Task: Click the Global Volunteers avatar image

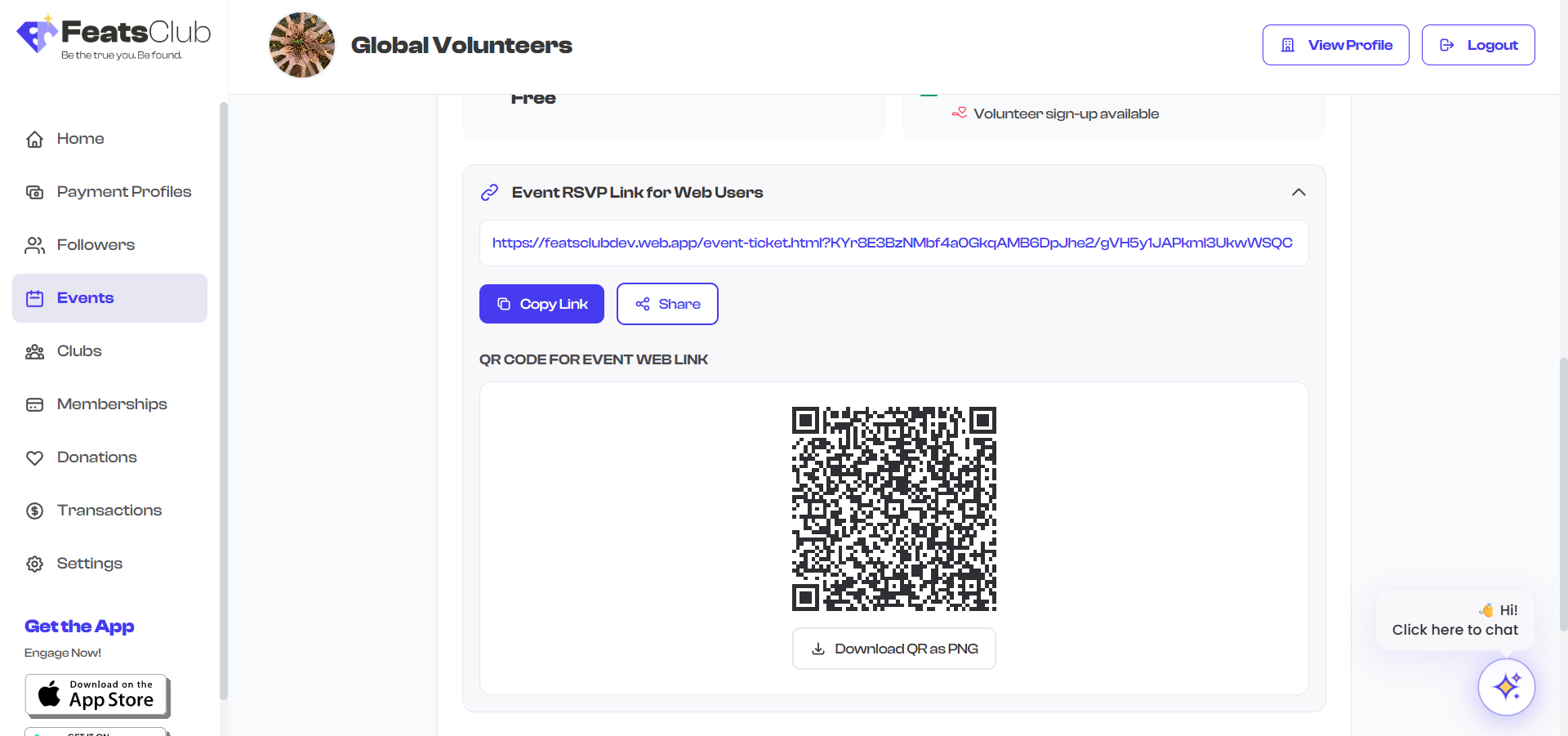Action: 302,45
